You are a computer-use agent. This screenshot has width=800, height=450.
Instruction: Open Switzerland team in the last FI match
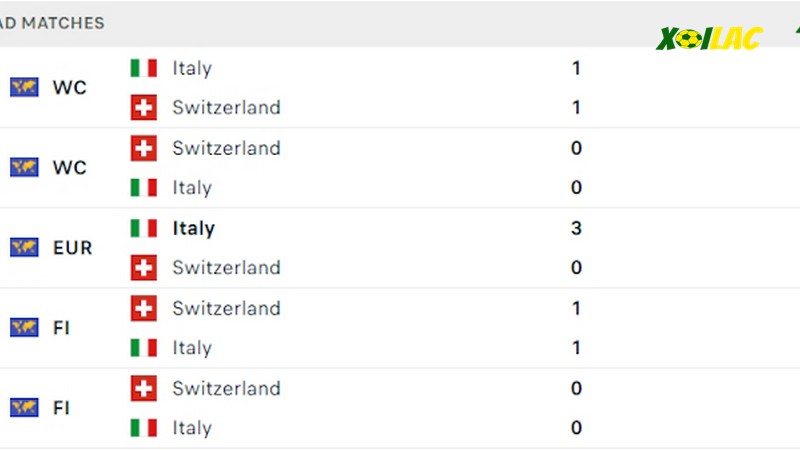pos(227,388)
